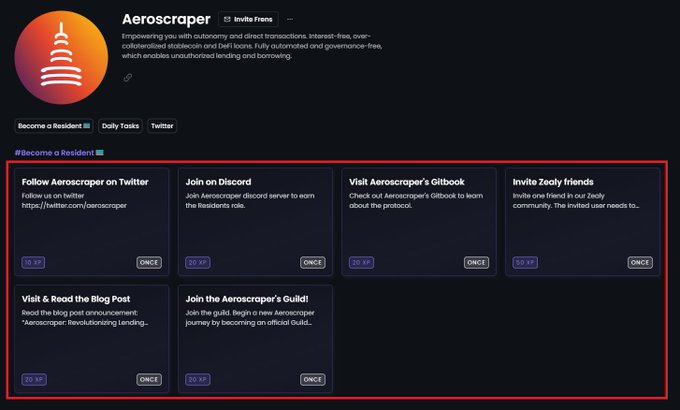Open the Invite Zealy friends quest card
This screenshot has height=410, width=680.
click(x=582, y=222)
